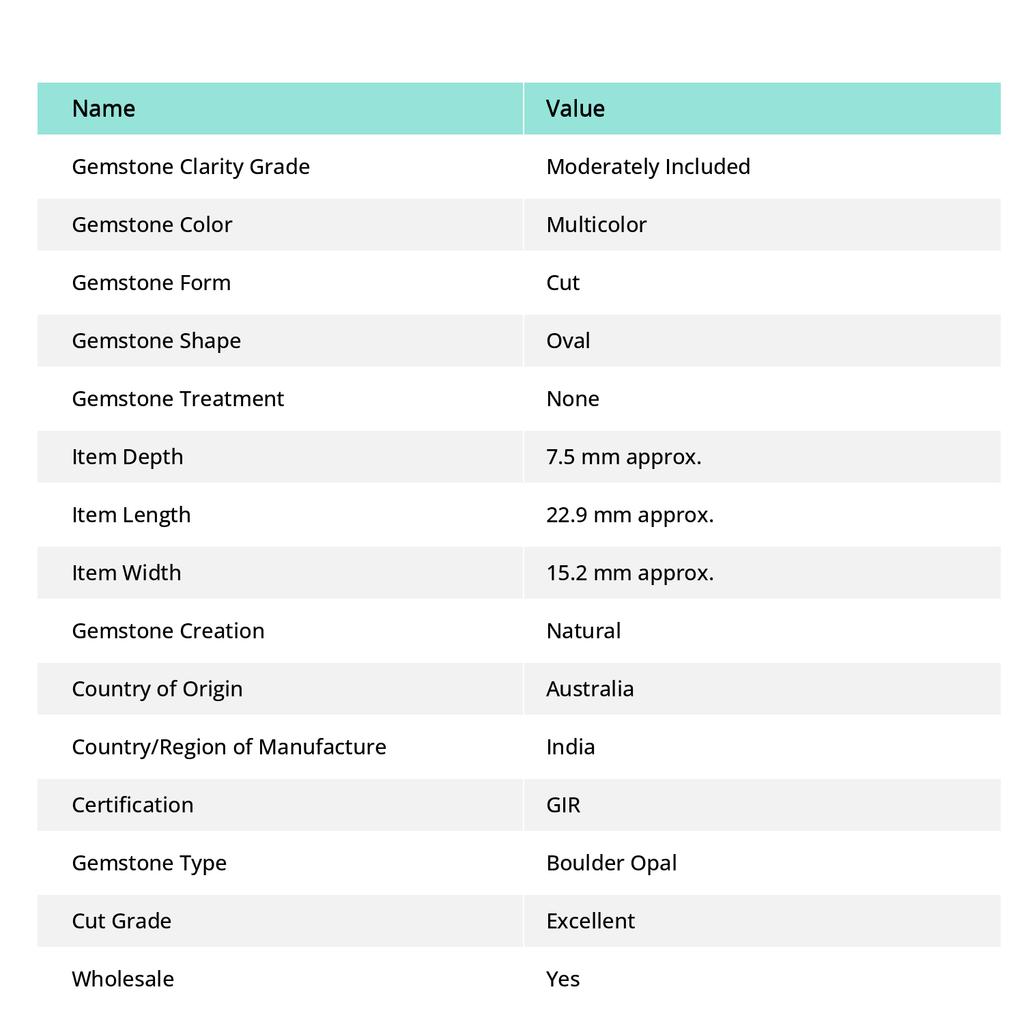This screenshot has height=1024, width=1024.
Task: Click the 15.2 mm approx. width value
Action: [630, 573]
